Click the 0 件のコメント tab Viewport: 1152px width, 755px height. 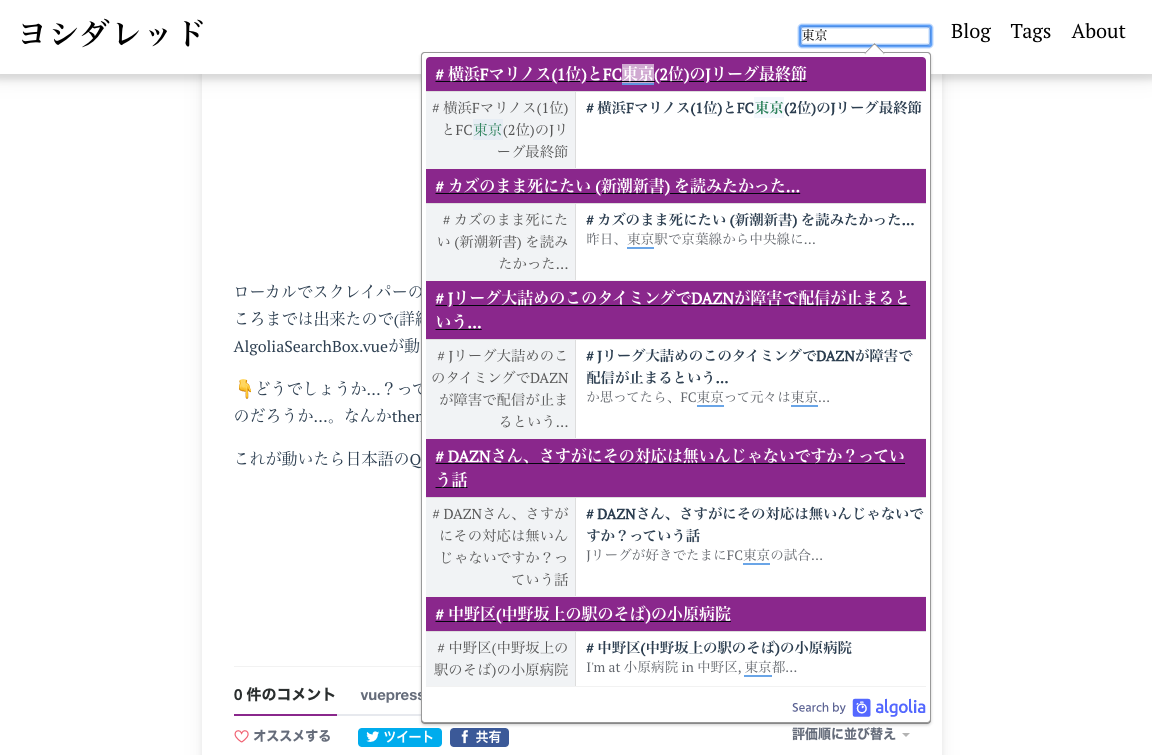pos(284,695)
